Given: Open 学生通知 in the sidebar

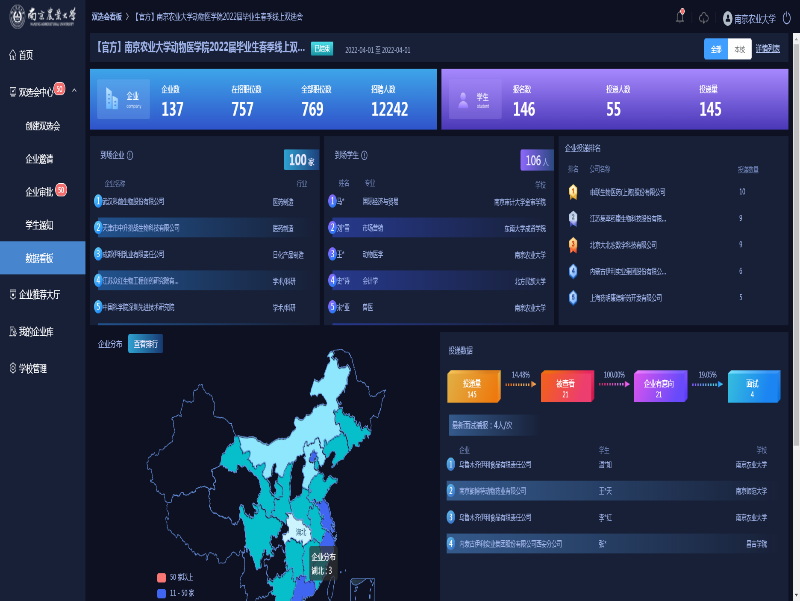Looking at the screenshot, I should coord(40,224).
